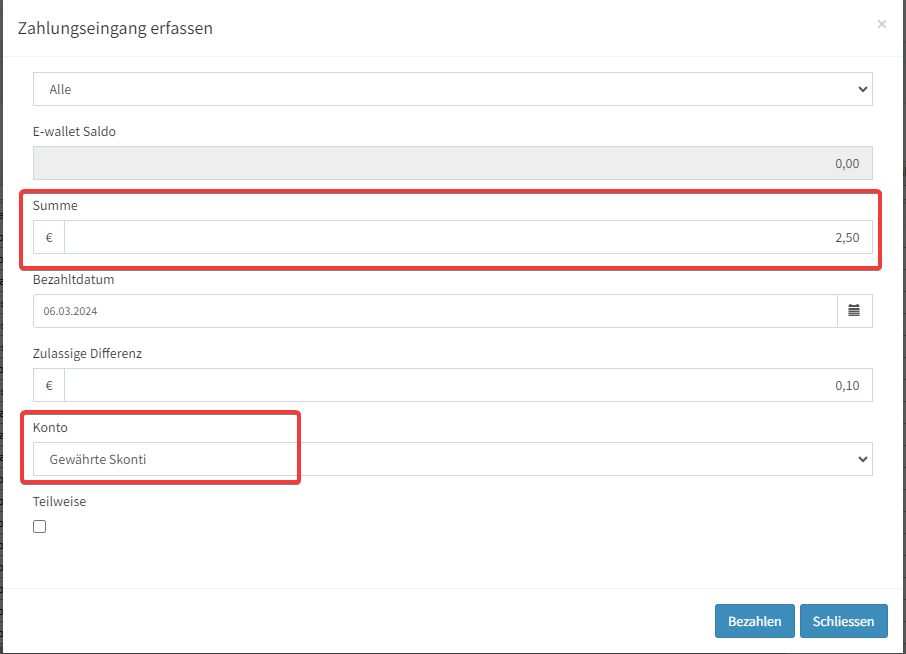Open the Konto dropdown showing Gewährte Skonti
This screenshot has width=906, height=654.
coord(452,459)
